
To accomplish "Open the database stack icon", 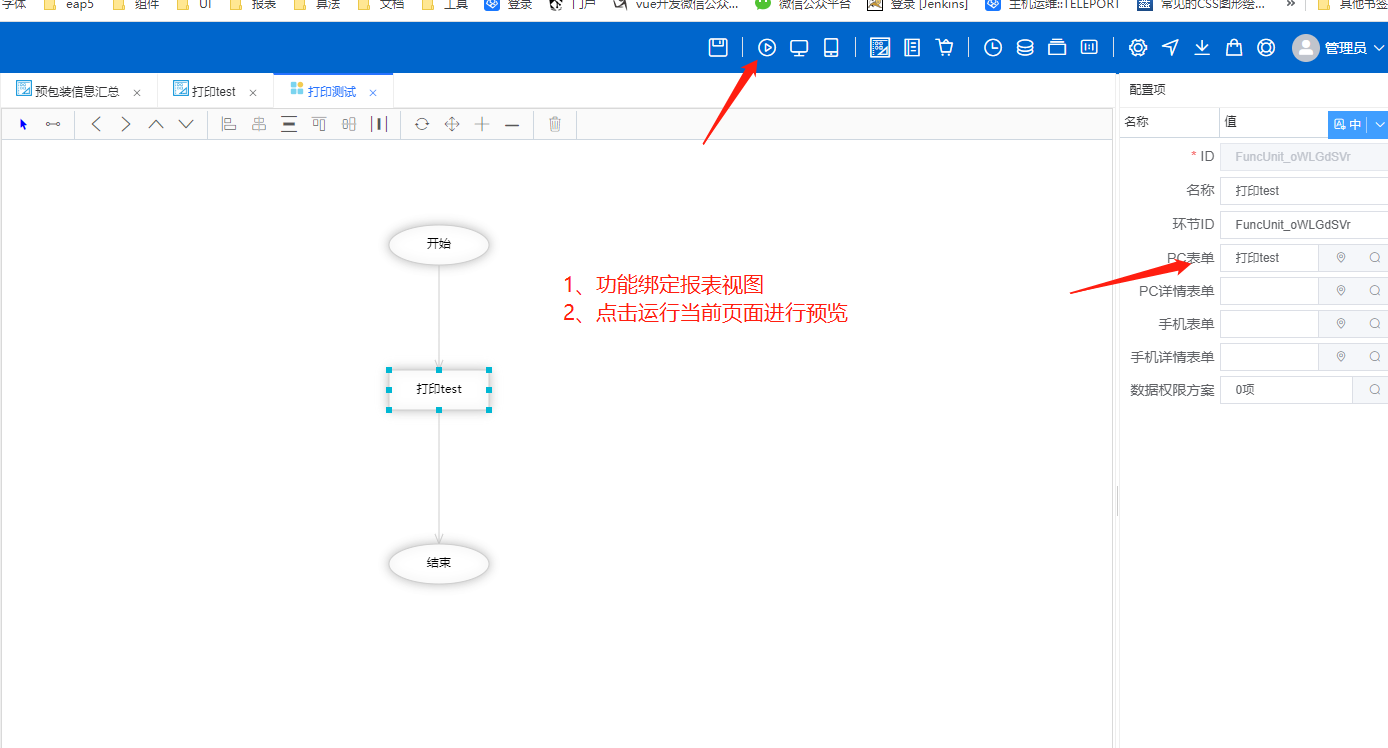I will point(1025,47).
